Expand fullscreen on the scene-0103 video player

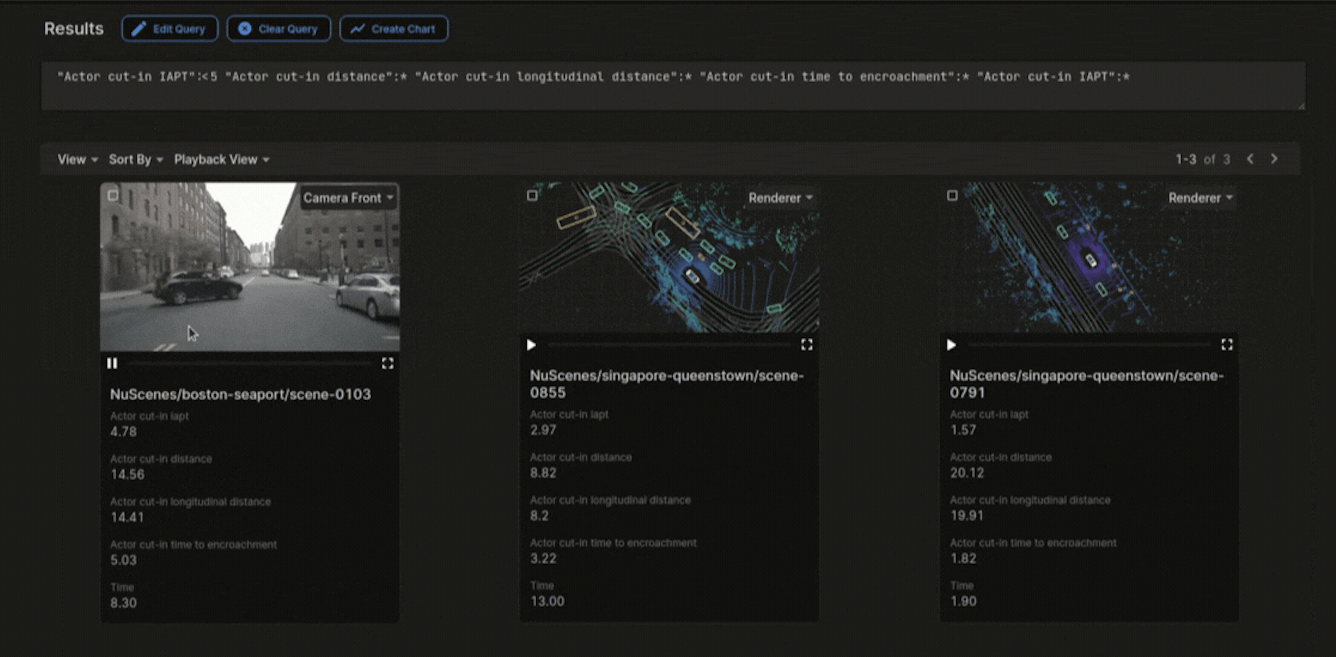click(x=388, y=363)
